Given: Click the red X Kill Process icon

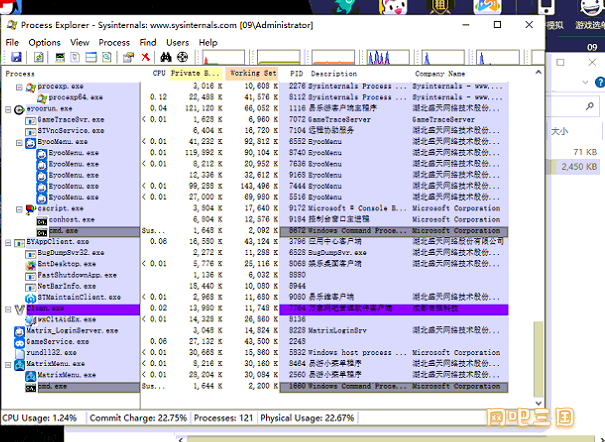Looking at the screenshot, I should [145, 57].
